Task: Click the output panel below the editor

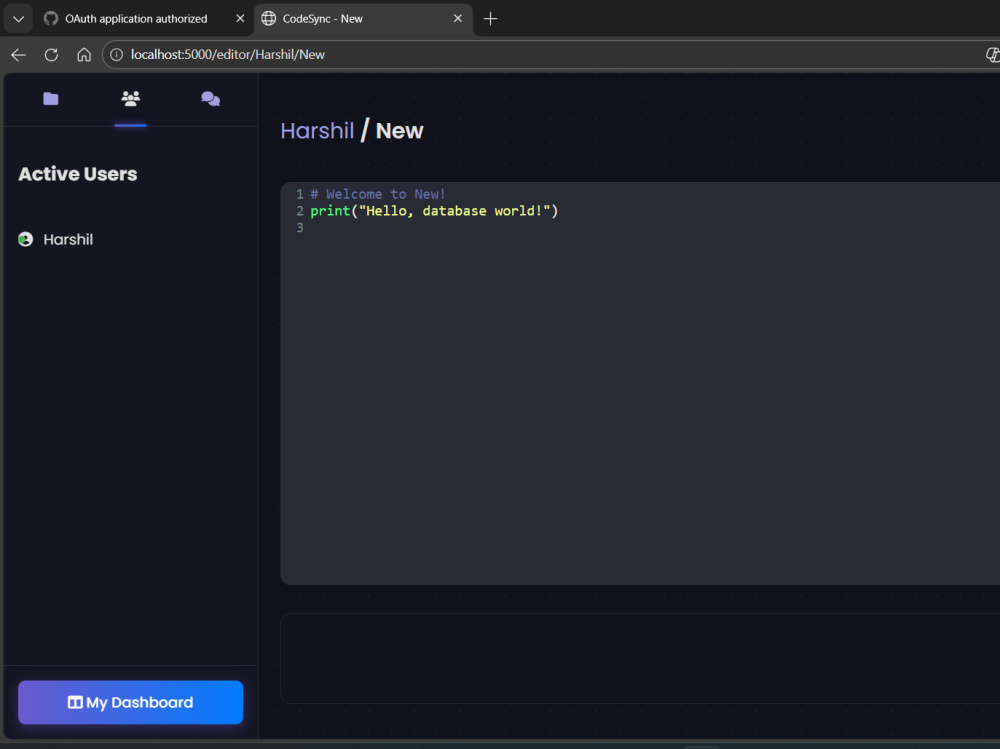Action: click(640, 658)
